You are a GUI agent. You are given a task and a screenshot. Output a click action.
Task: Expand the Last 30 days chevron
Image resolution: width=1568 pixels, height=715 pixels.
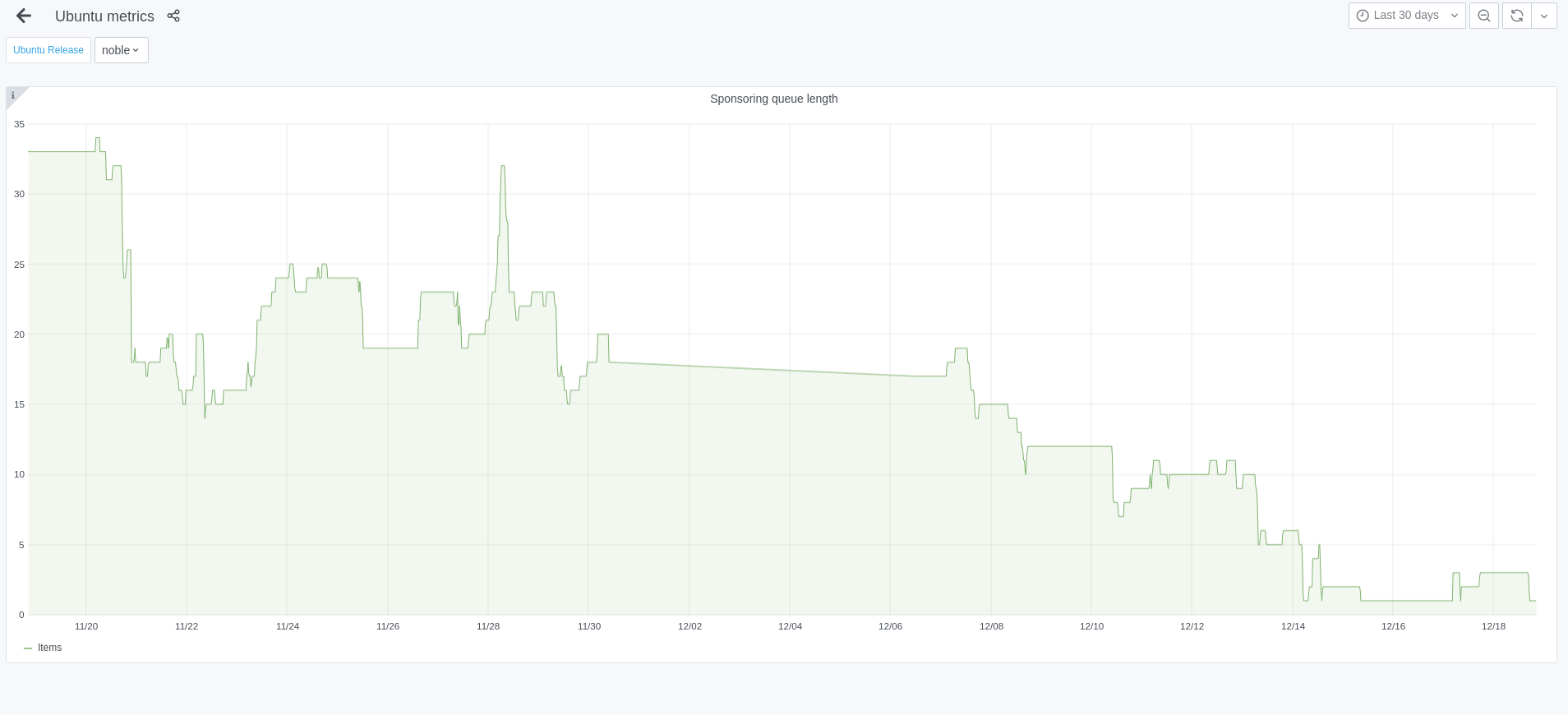(1455, 16)
